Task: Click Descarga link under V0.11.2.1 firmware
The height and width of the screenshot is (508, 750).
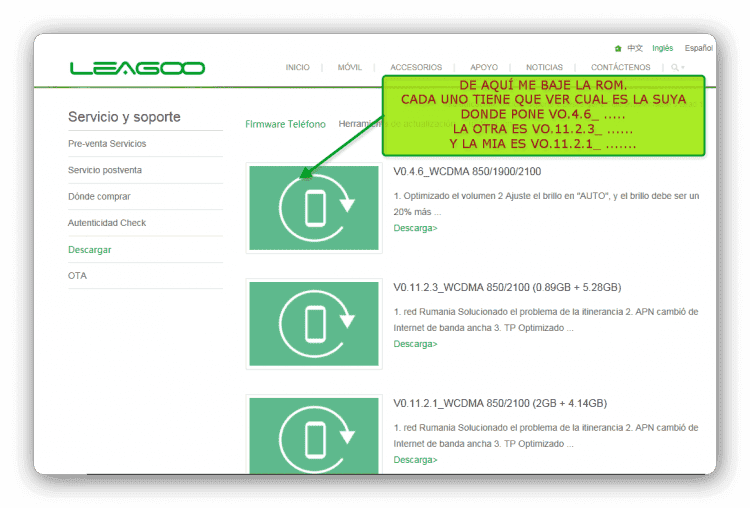Action: coord(415,460)
